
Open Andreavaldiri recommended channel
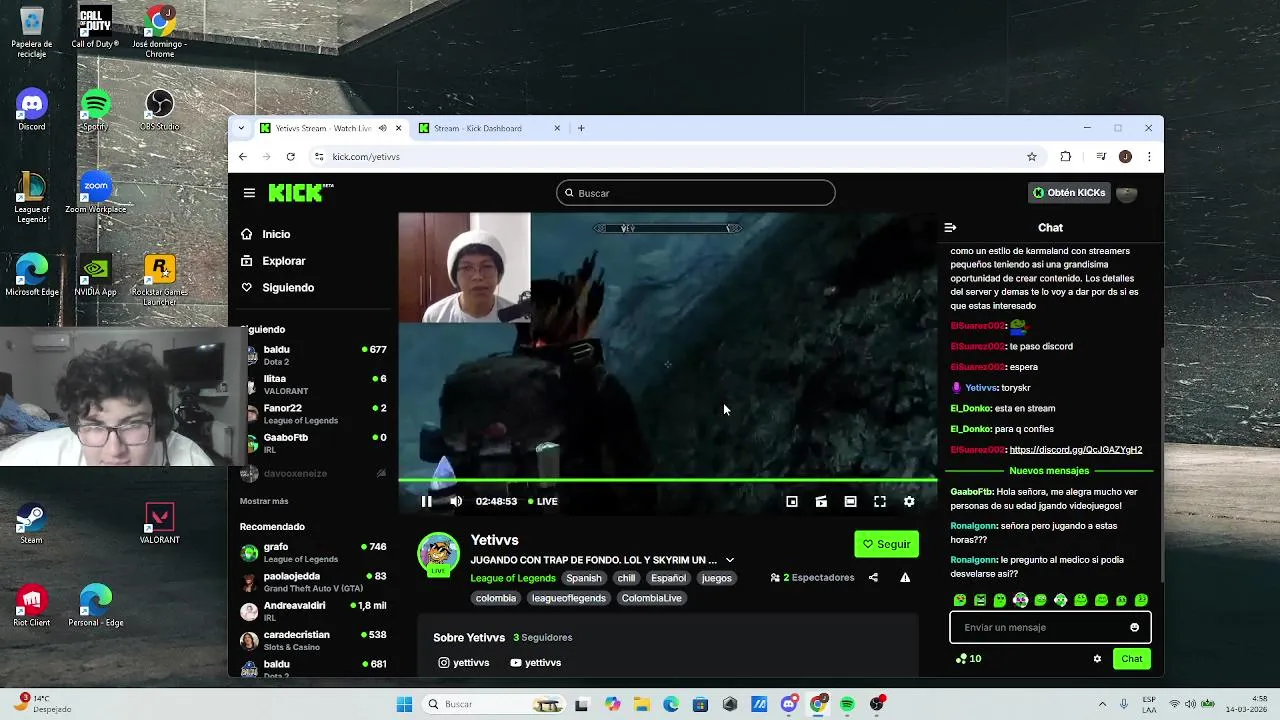point(313,611)
